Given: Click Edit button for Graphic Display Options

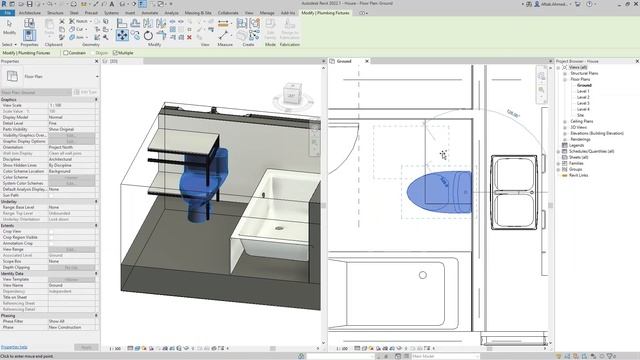Looking at the screenshot, I should [71, 141].
